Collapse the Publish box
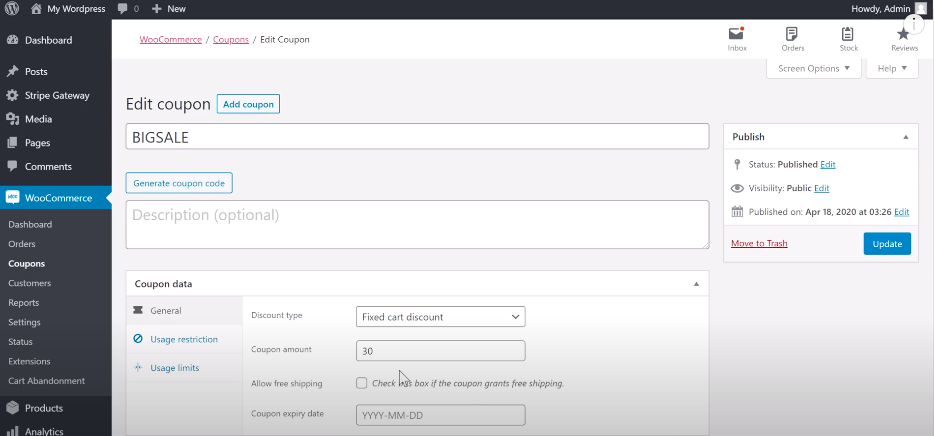This screenshot has height=436, width=934. click(904, 137)
